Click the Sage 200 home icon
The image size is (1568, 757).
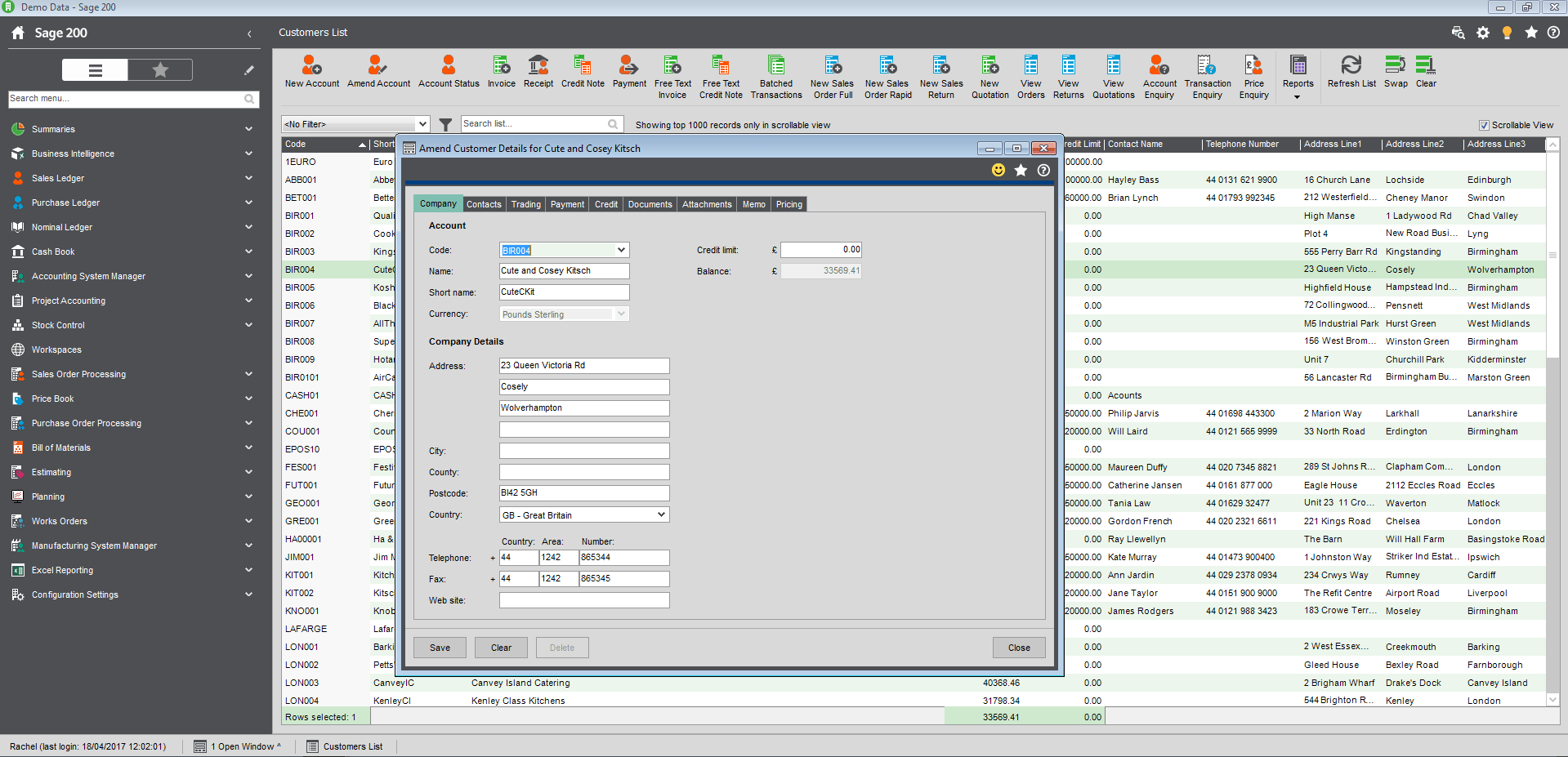[x=18, y=33]
